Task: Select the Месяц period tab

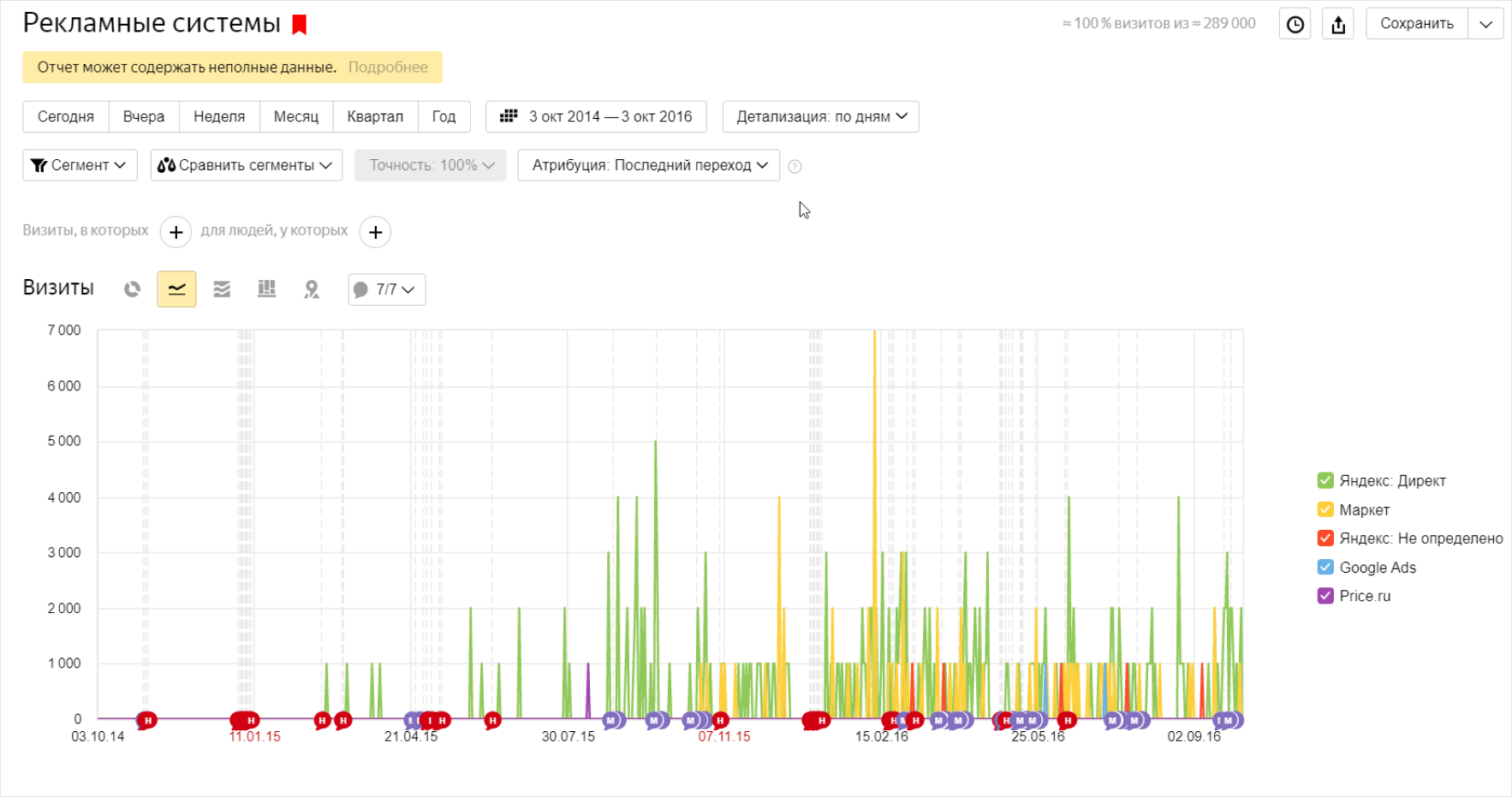Action: coord(296,116)
